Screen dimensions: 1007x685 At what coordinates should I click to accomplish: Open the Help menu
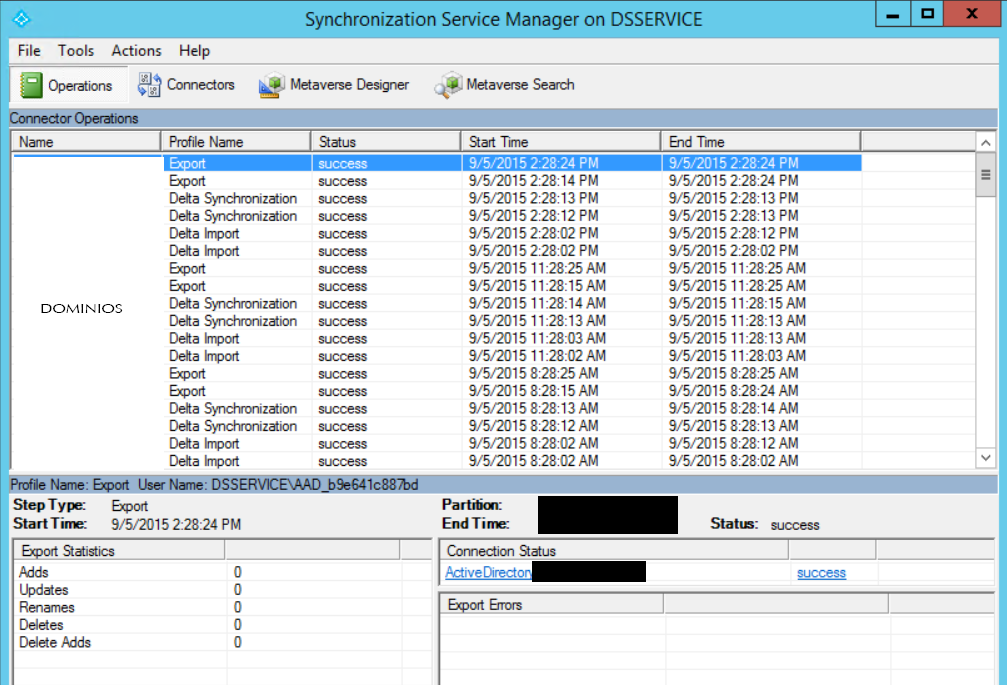(194, 50)
